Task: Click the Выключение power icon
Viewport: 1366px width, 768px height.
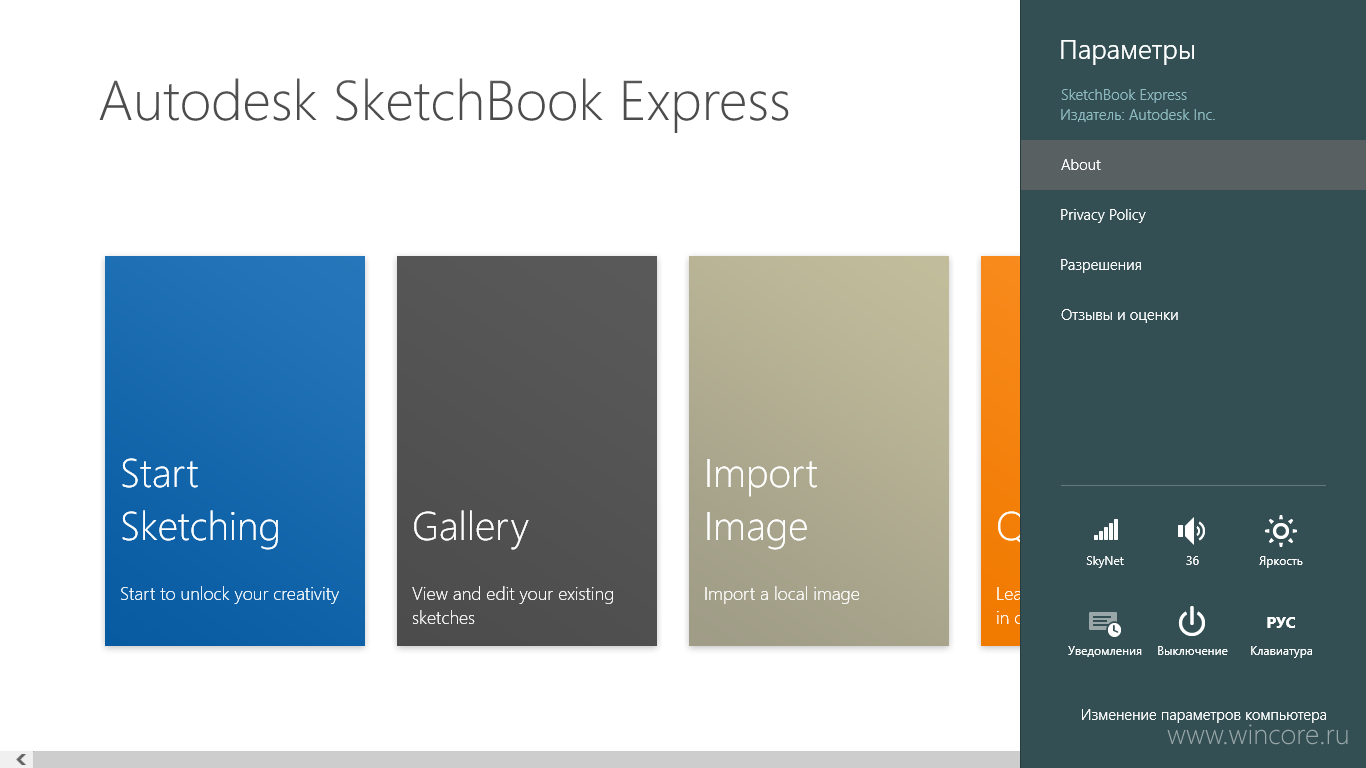Action: coord(1192,622)
